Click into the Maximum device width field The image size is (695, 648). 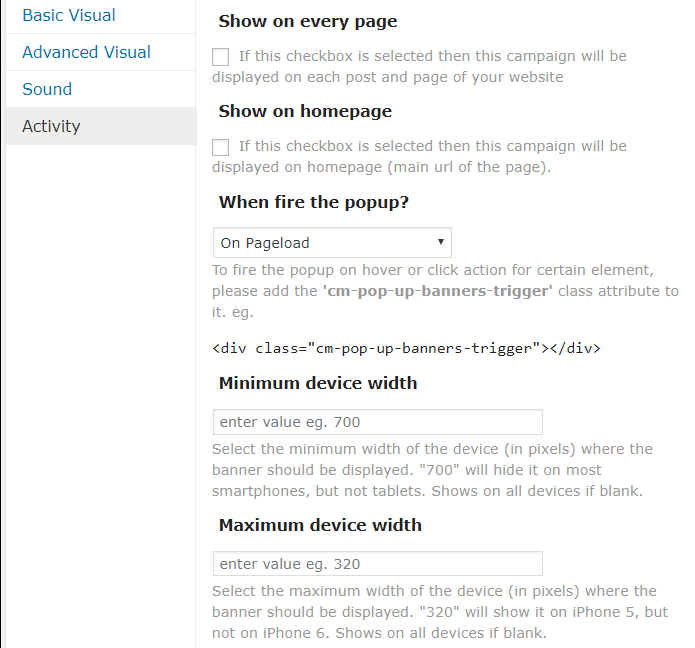click(x=377, y=564)
